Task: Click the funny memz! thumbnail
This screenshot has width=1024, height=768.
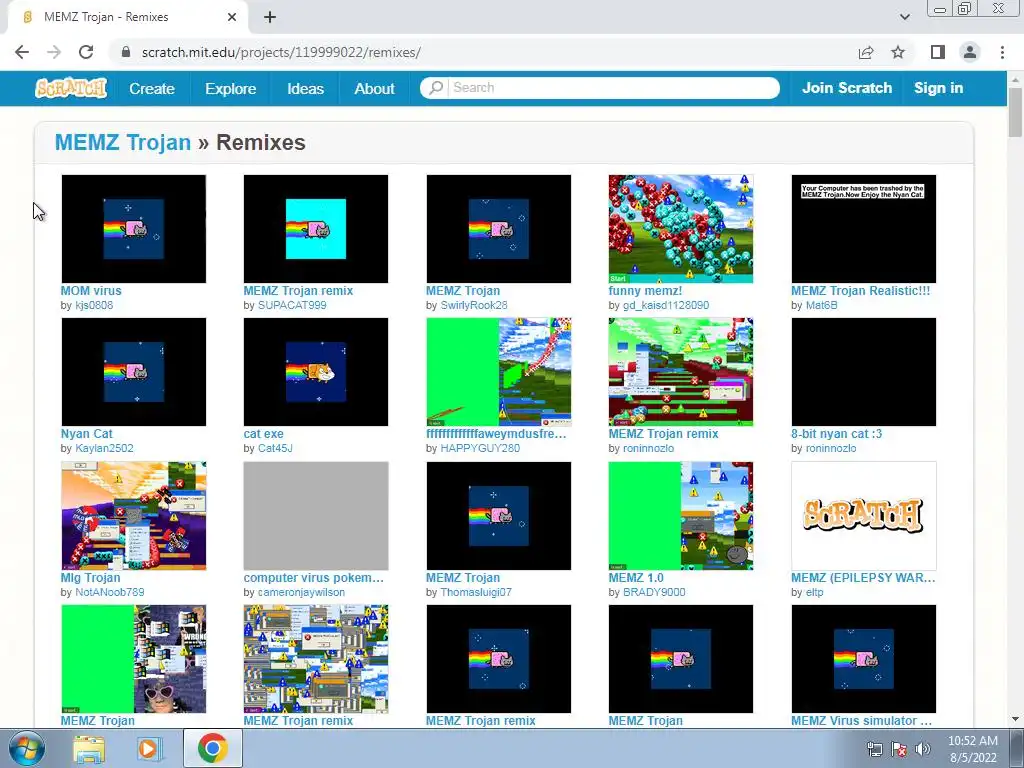Action: coord(680,229)
